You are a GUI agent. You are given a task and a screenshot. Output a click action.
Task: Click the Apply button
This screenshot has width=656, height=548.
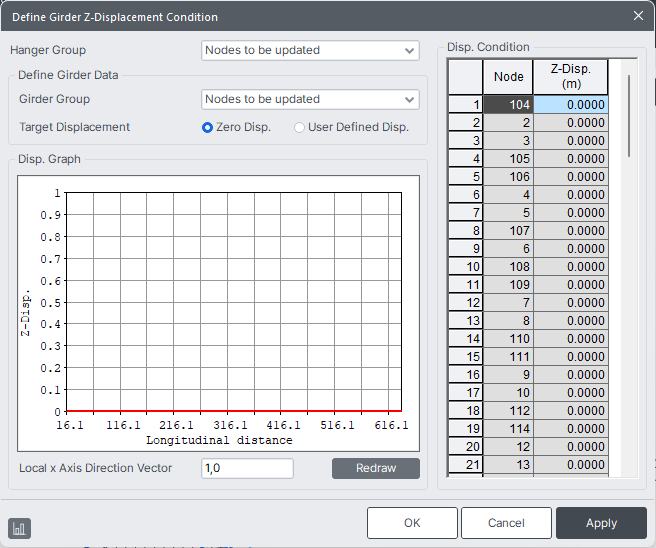point(601,523)
